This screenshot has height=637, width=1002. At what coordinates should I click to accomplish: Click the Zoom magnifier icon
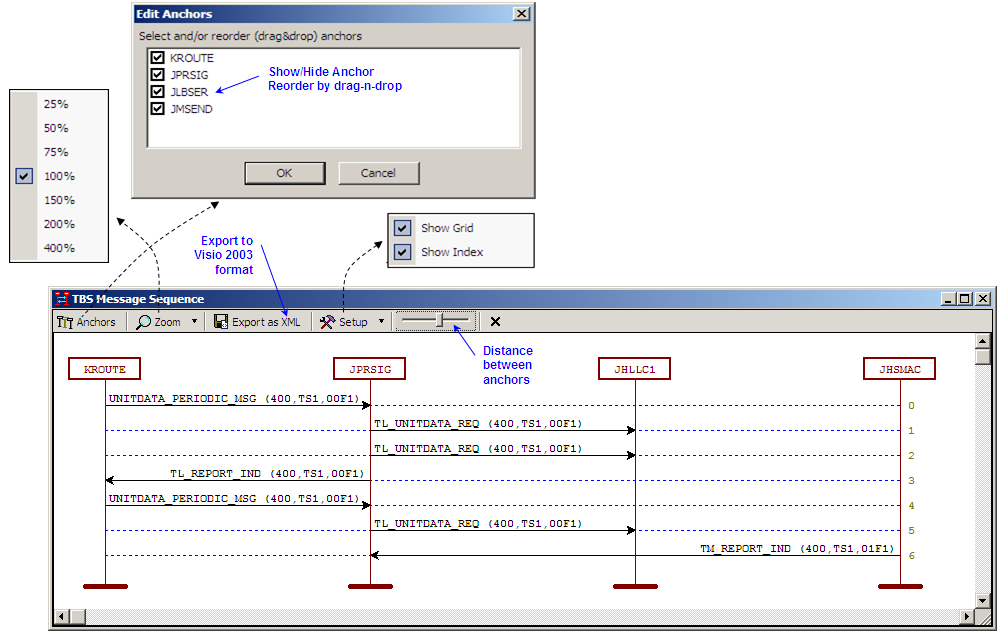[144, 322]
